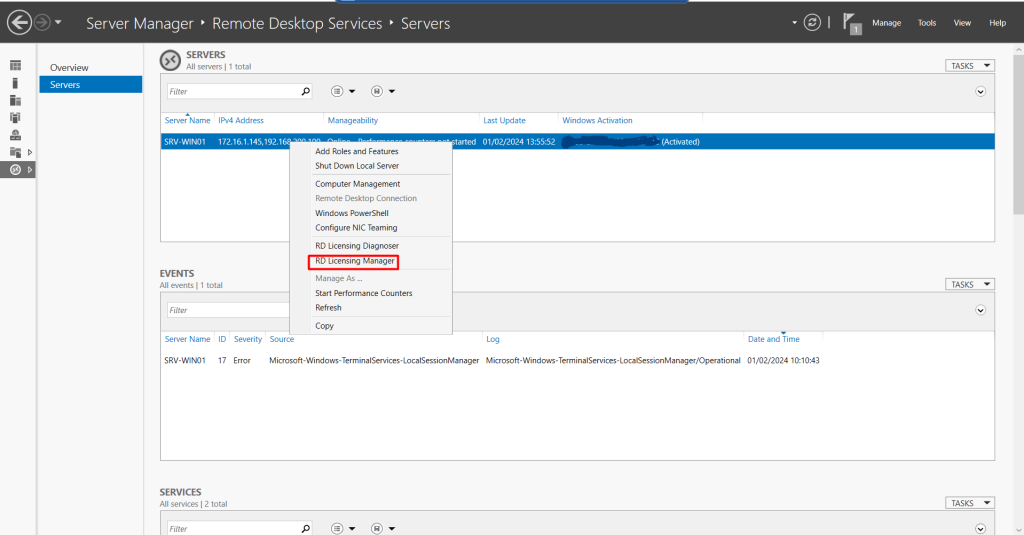Click the search magnifier in Servers filter

pos(306,91)
